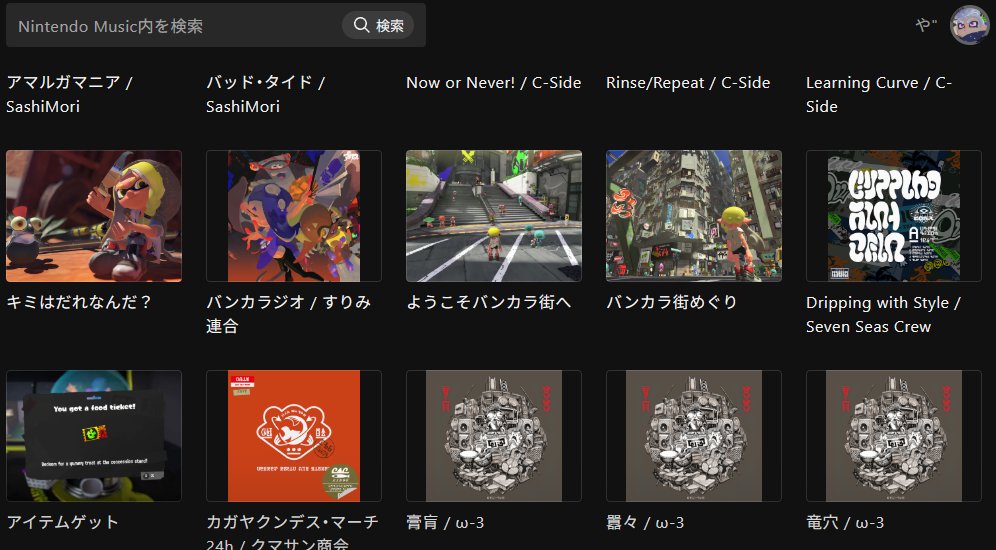Screen dimensions: 996x550
Task: Open the Rinse/Repeat / C-Side title
Action: pyautogui.click(x=688, y=83)
